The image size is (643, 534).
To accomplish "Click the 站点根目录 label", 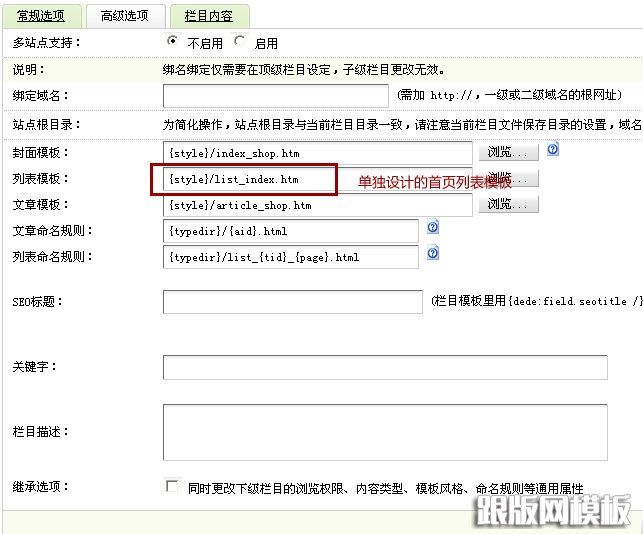I will point(46,124).
